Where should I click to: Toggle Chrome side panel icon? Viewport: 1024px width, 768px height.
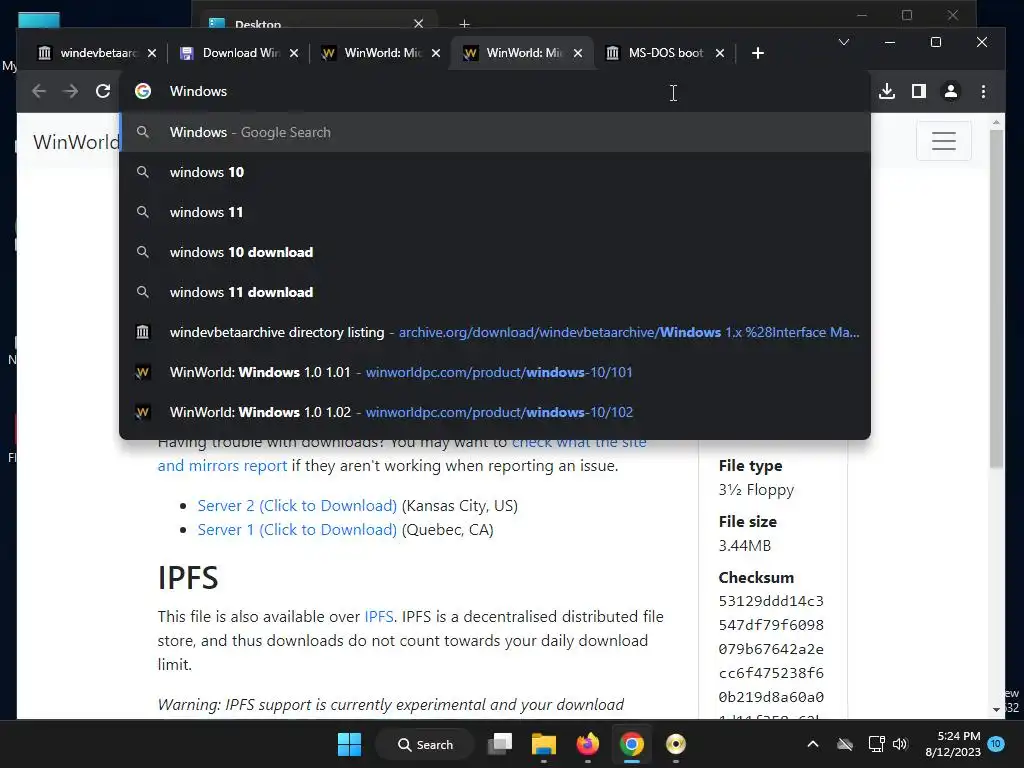(x=919, y=91)
